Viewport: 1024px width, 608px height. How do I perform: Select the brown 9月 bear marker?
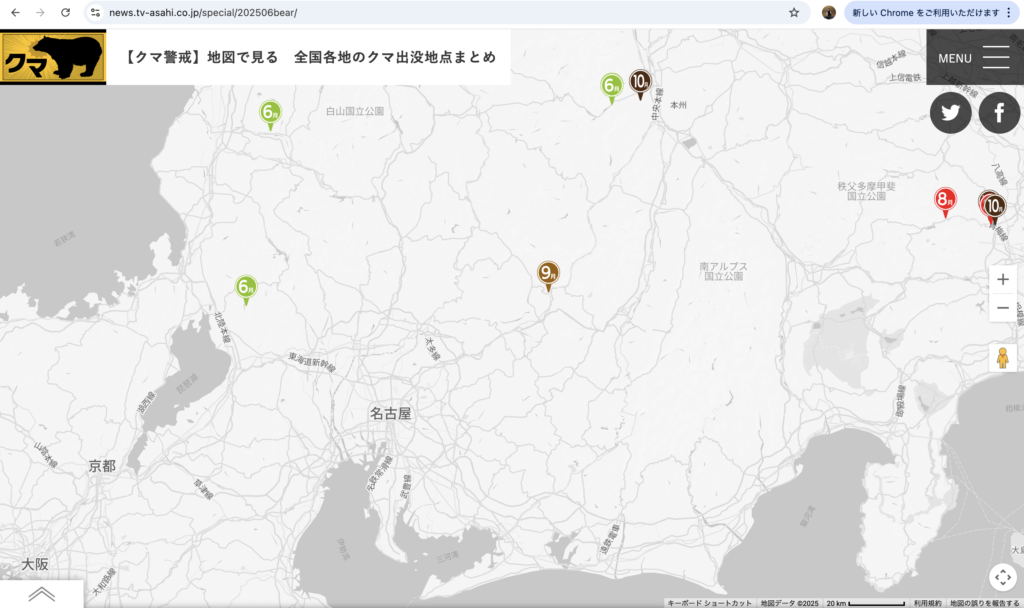[x=548, y=274]
